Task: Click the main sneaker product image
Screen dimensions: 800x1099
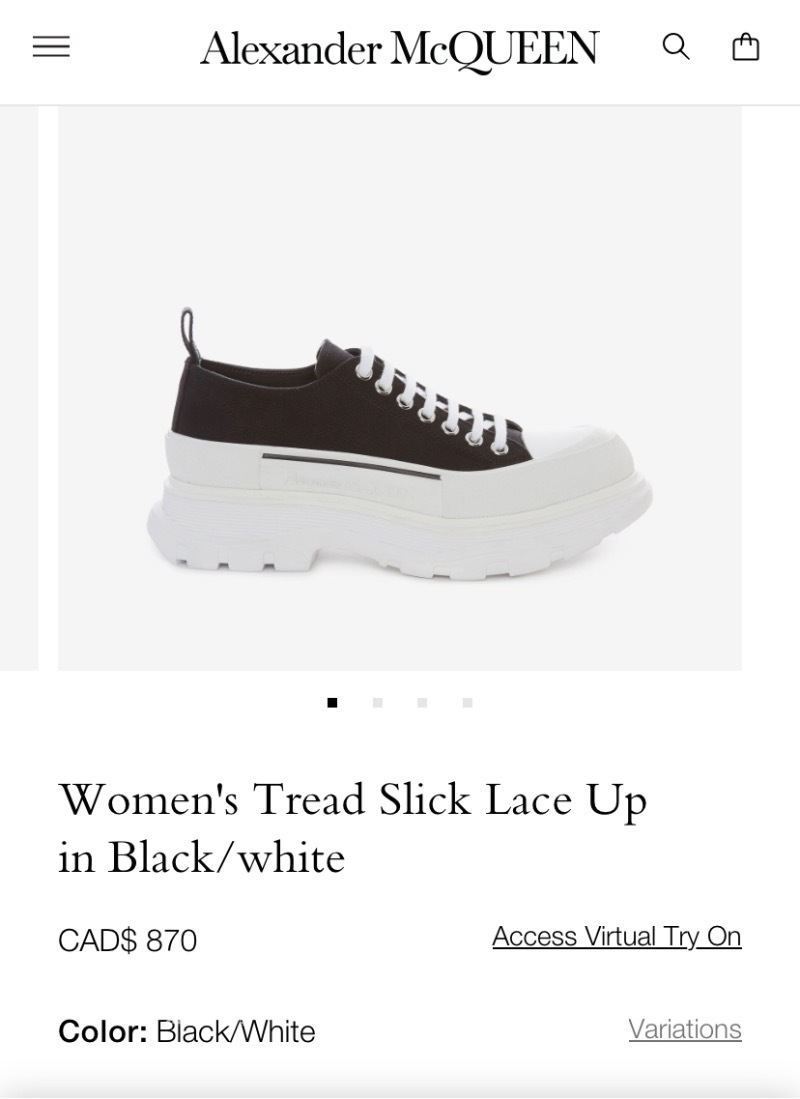Action: (x=400, y=388)
